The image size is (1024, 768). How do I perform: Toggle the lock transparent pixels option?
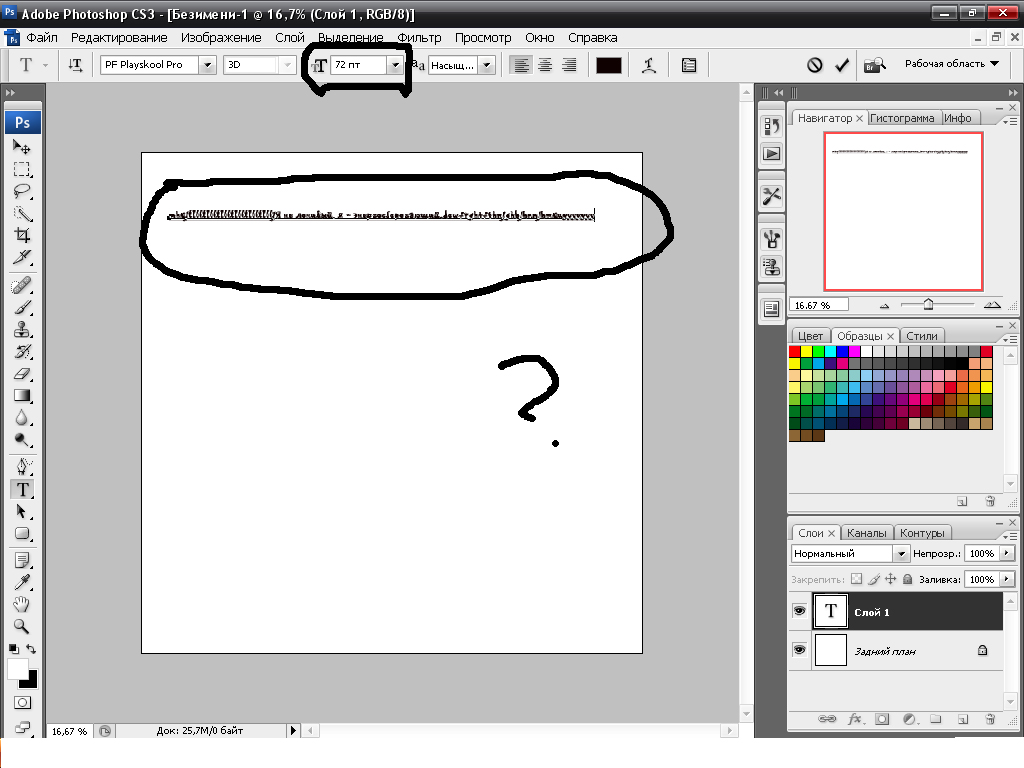856,579
